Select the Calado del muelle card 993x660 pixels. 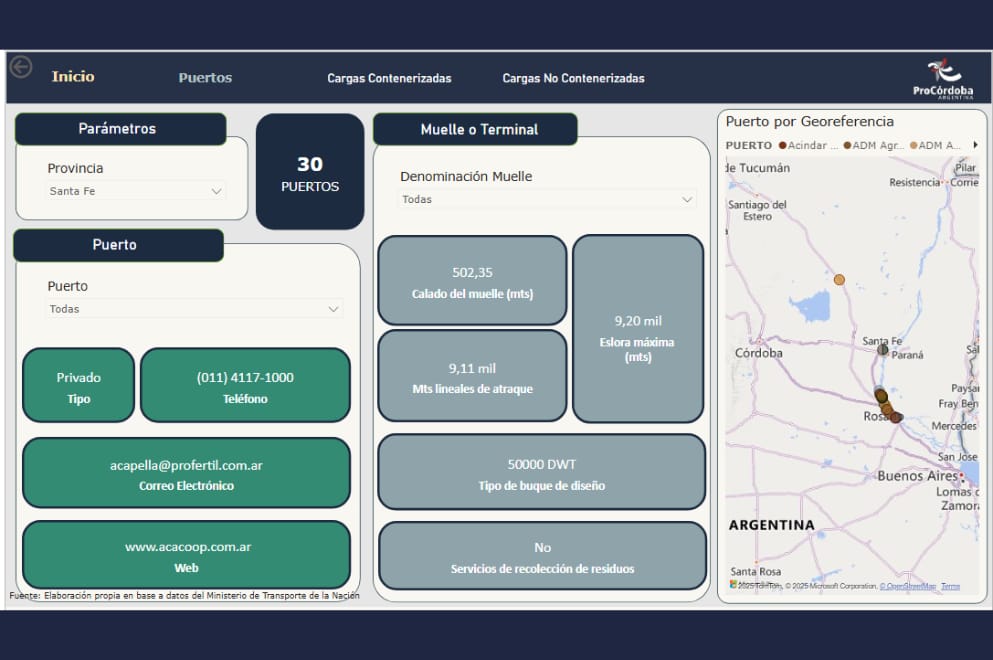tap(472, 281)
